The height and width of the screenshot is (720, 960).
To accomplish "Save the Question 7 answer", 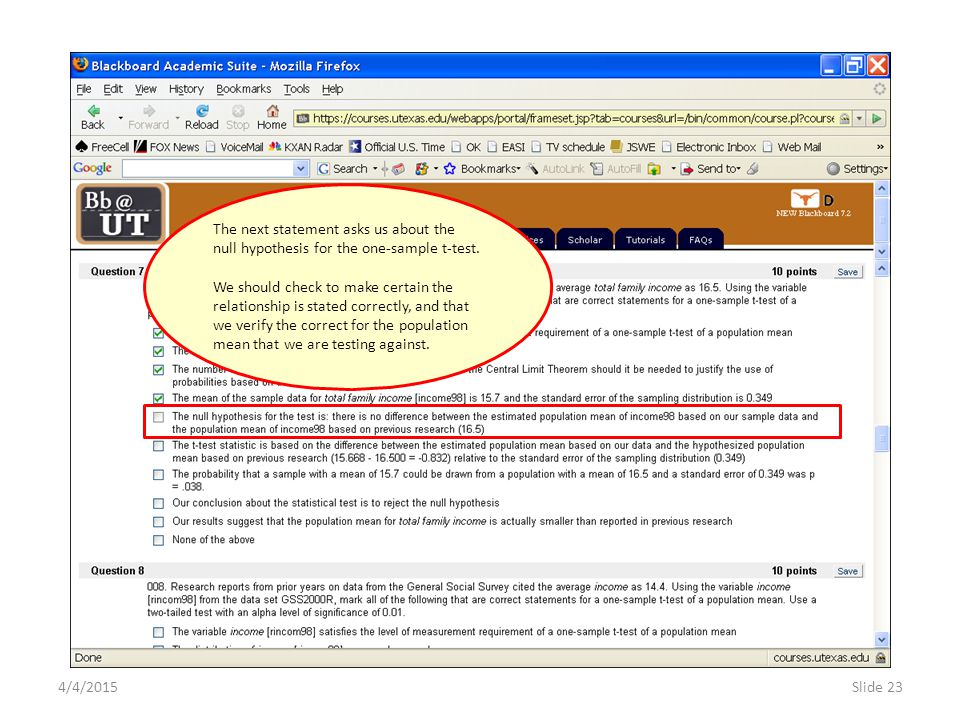I will click(x=847, y=272).
